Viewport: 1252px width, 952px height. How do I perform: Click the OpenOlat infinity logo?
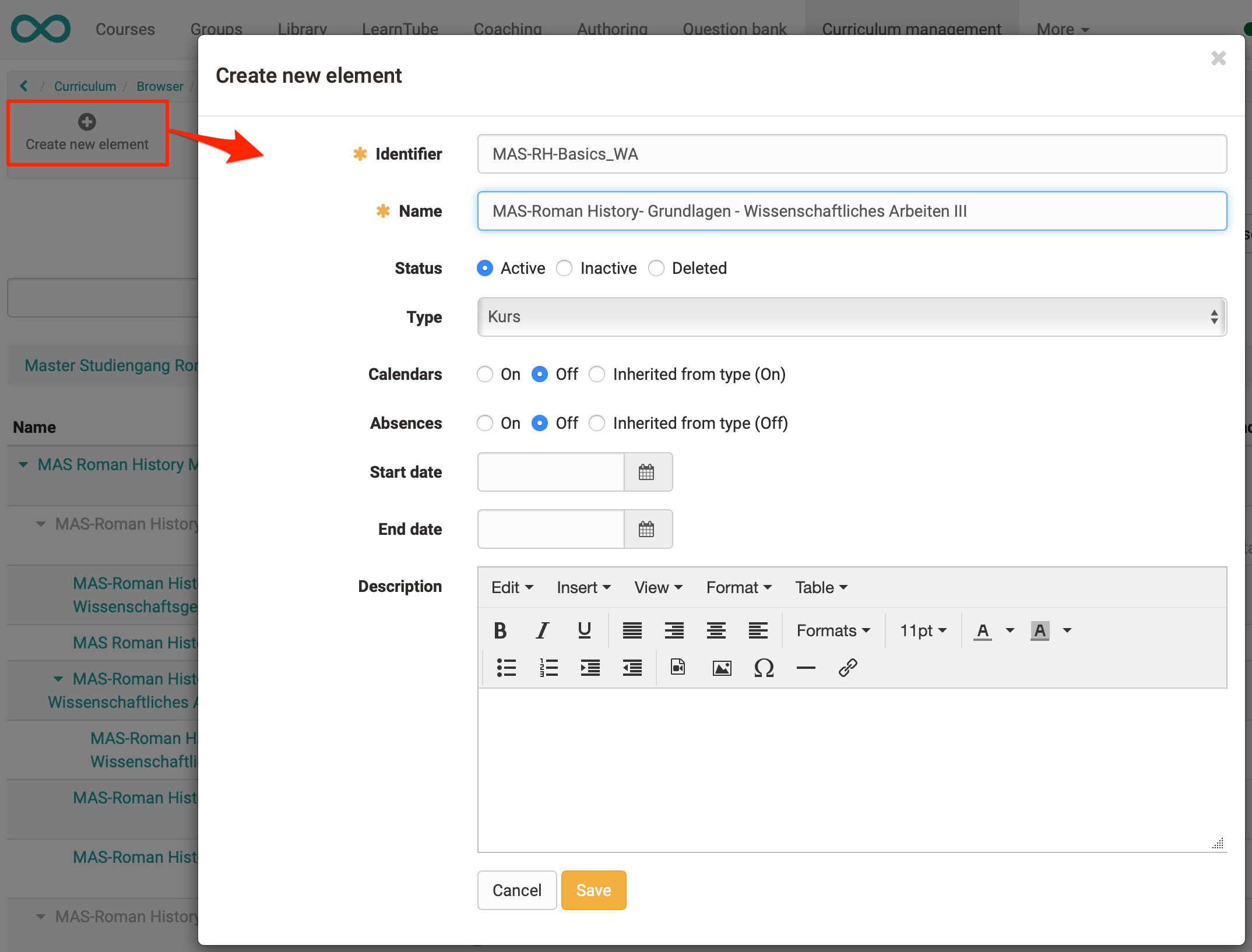click(41, 29)
